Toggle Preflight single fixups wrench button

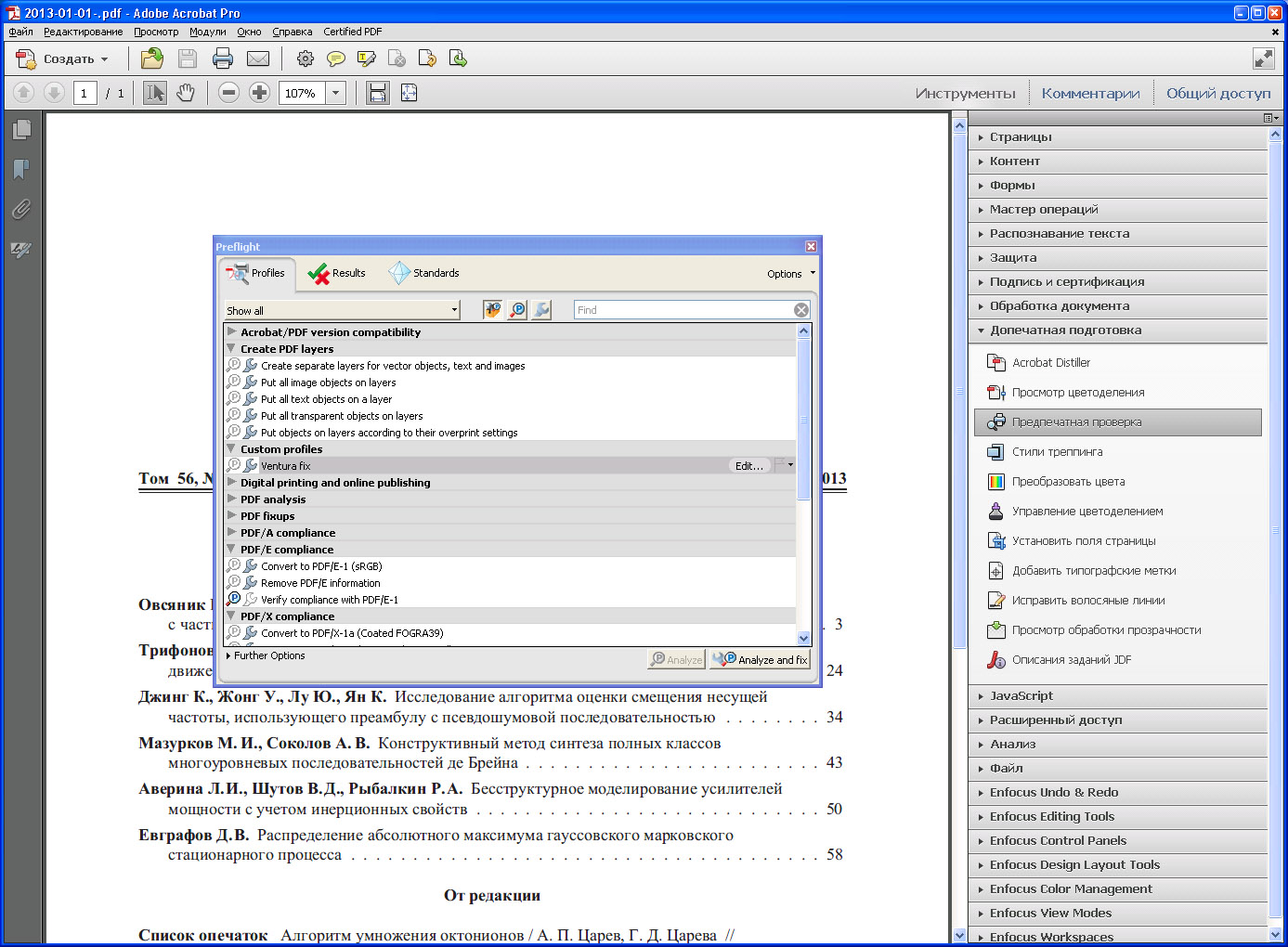(x=542, y=310)
